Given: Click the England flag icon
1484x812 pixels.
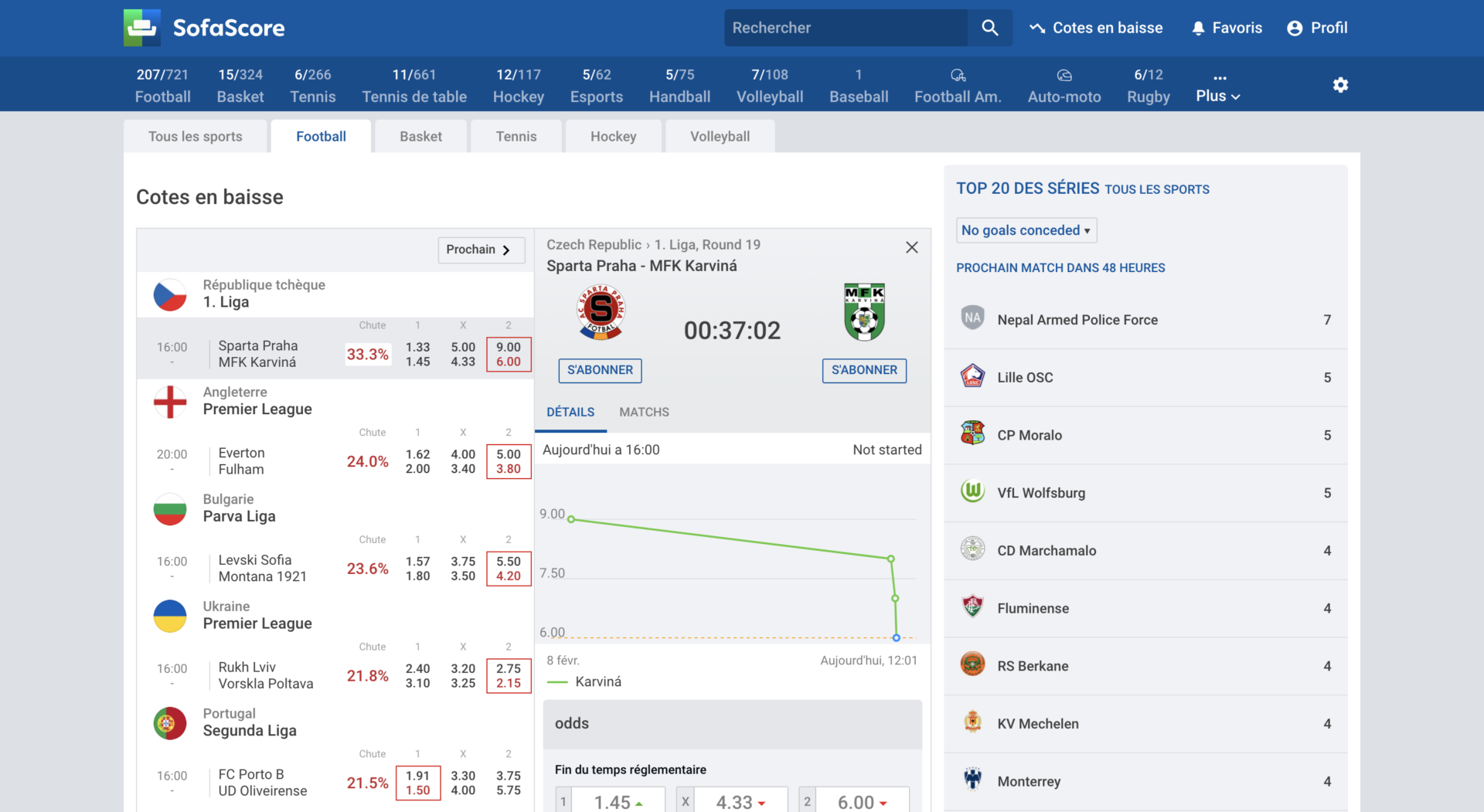Looking at the screenshot, I should tap(170, 402).
